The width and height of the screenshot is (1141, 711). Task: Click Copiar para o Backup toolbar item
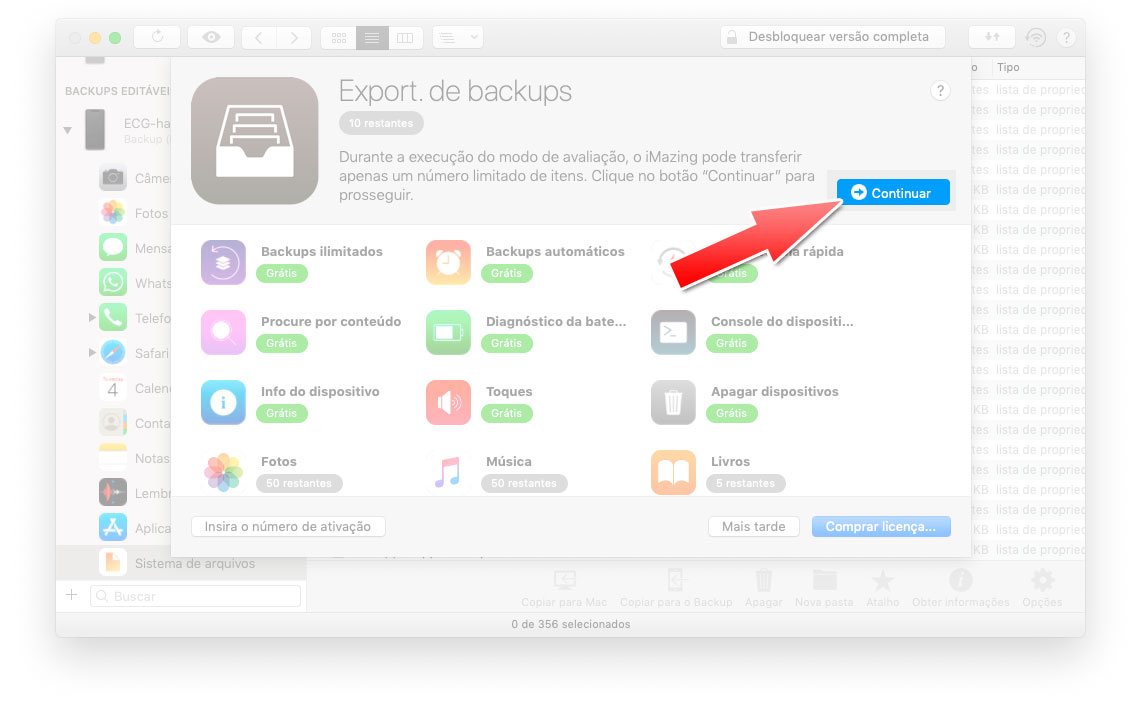(676, 588)
